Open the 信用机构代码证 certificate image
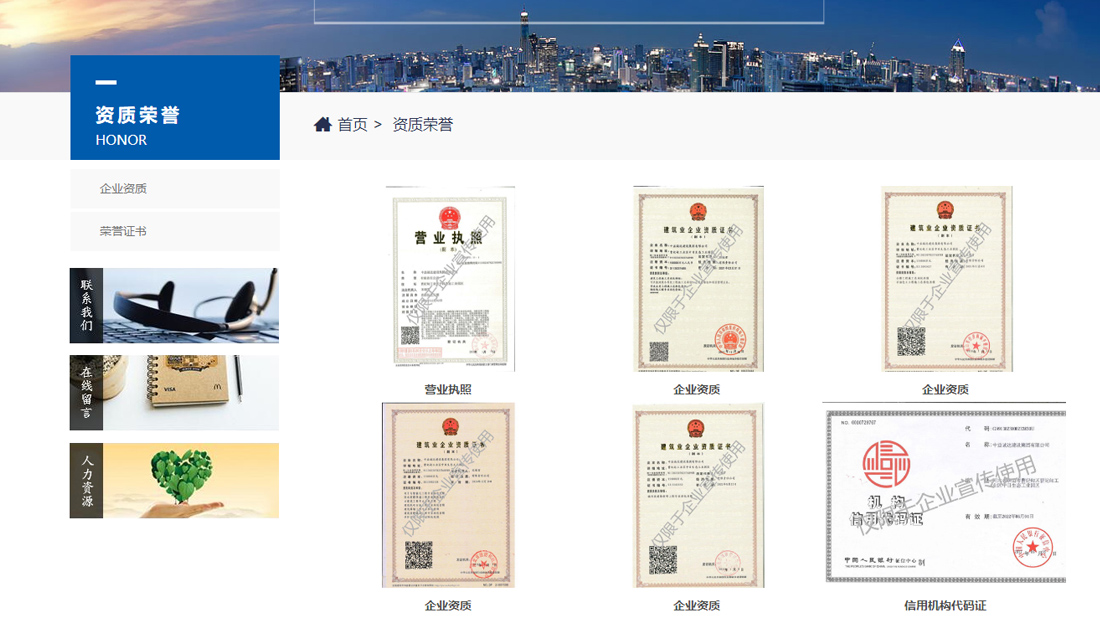 tap(944, 494)
